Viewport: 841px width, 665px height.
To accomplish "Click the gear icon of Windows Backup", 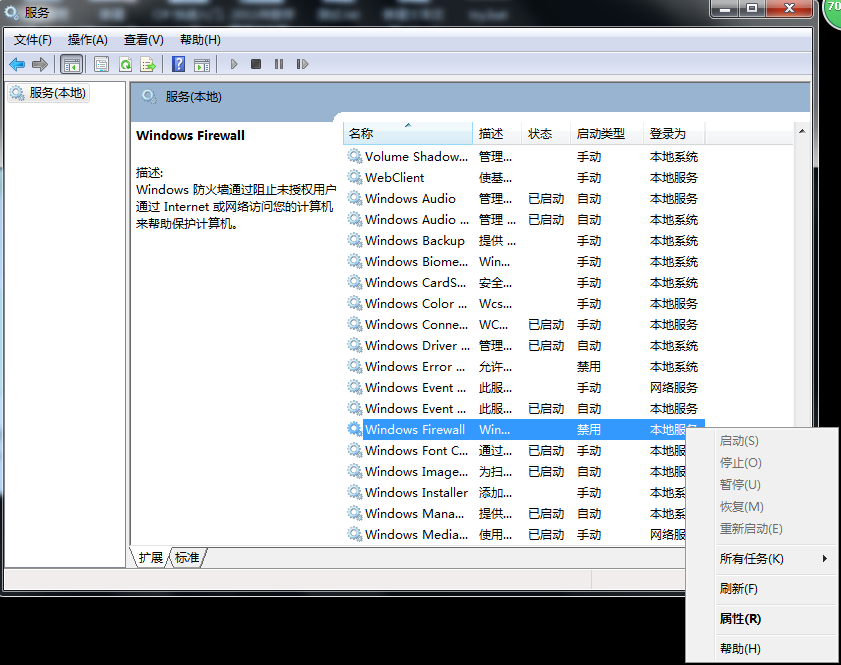I will [355, 240].
